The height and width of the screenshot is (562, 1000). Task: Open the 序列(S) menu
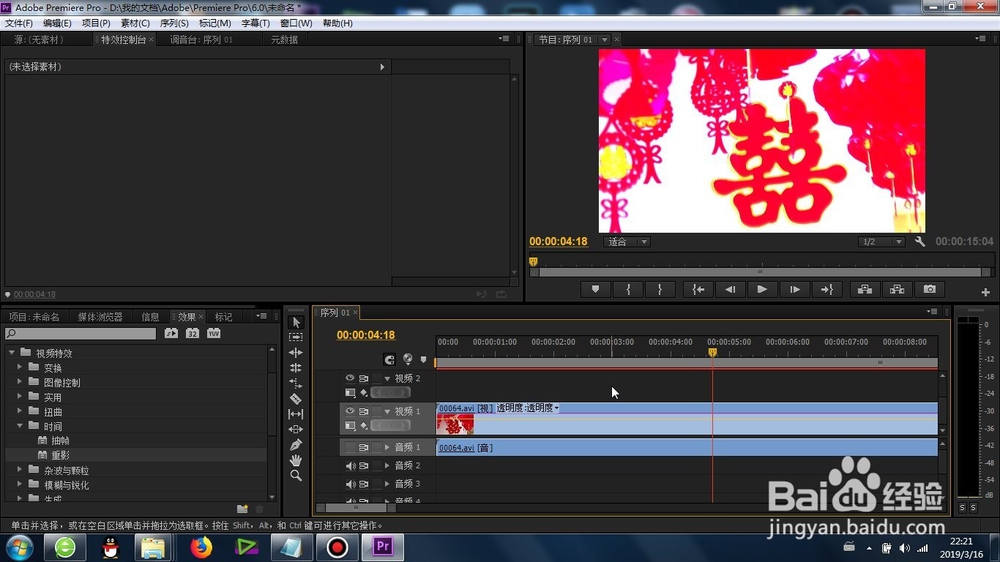pos(174,23)
